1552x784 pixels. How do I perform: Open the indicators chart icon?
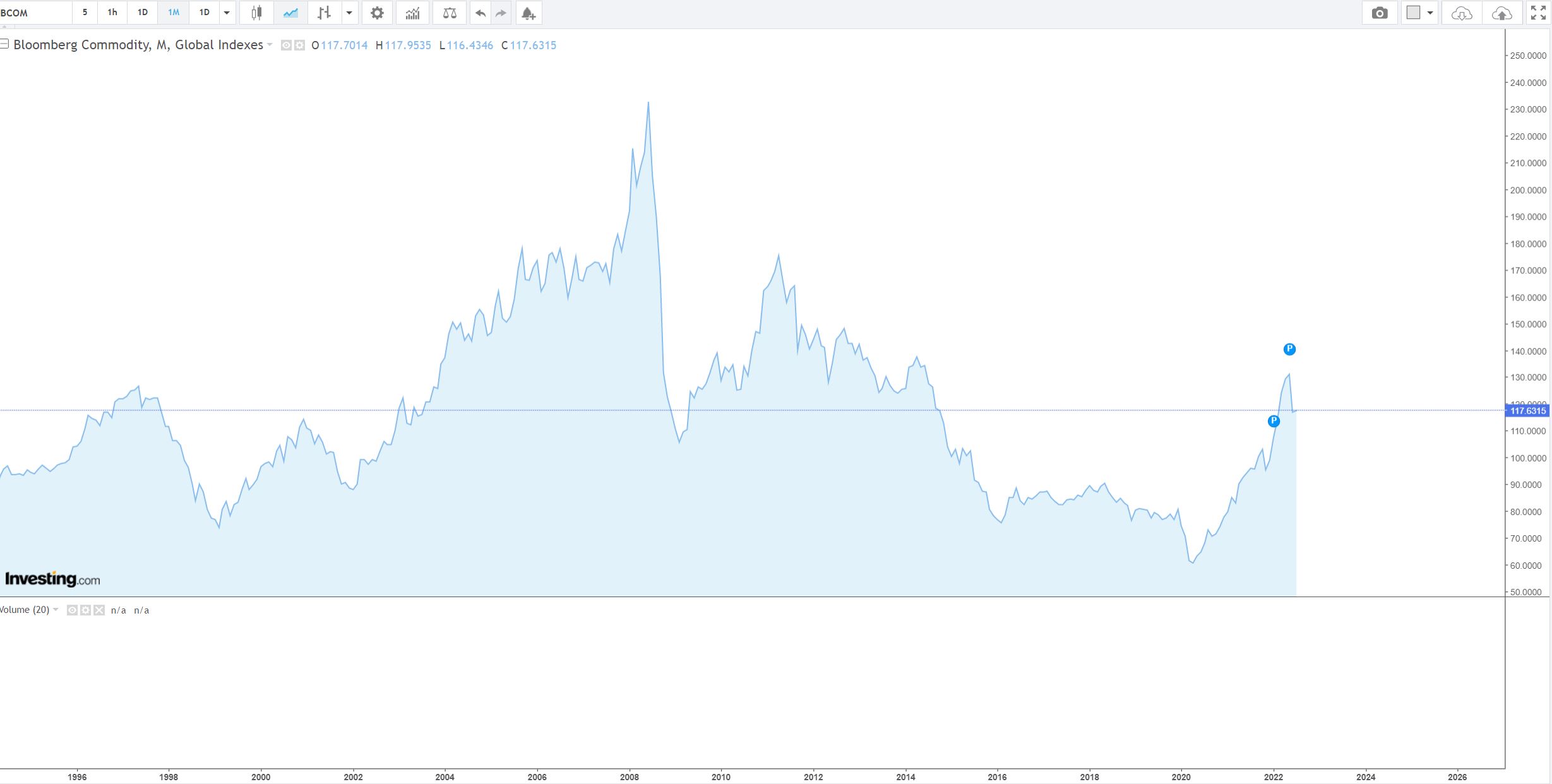click(412, 13)
